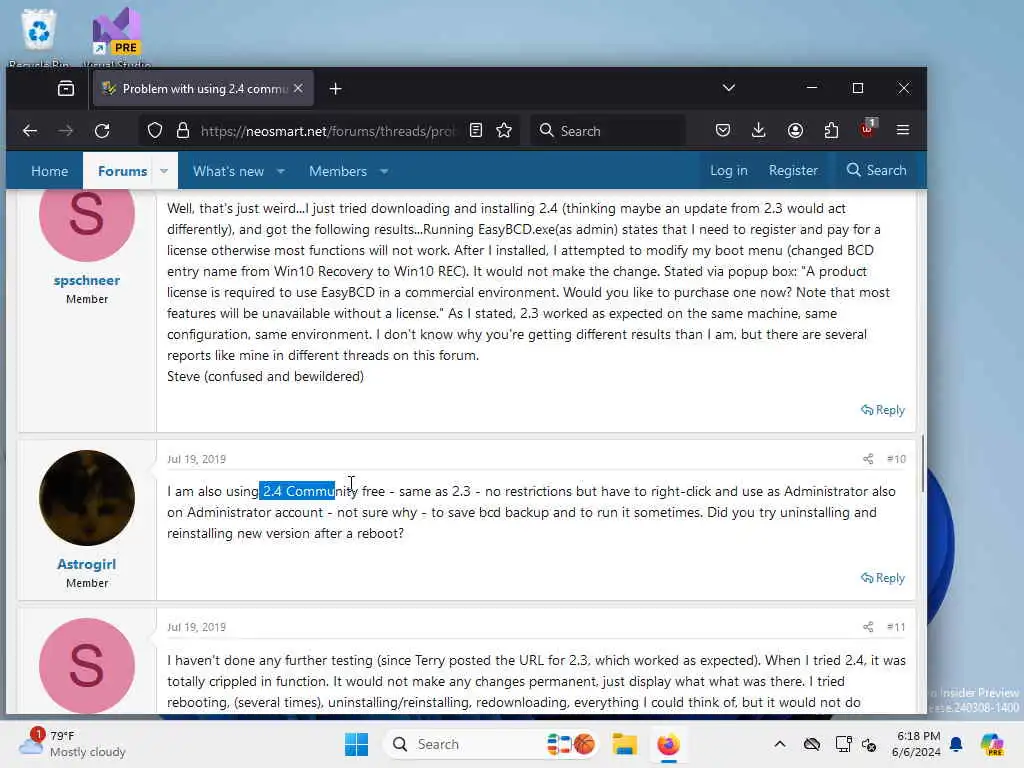This screenshot has height=768, width=1024.
Task: Open Recycle Bin desktop icon
Action: click(39, 37)
